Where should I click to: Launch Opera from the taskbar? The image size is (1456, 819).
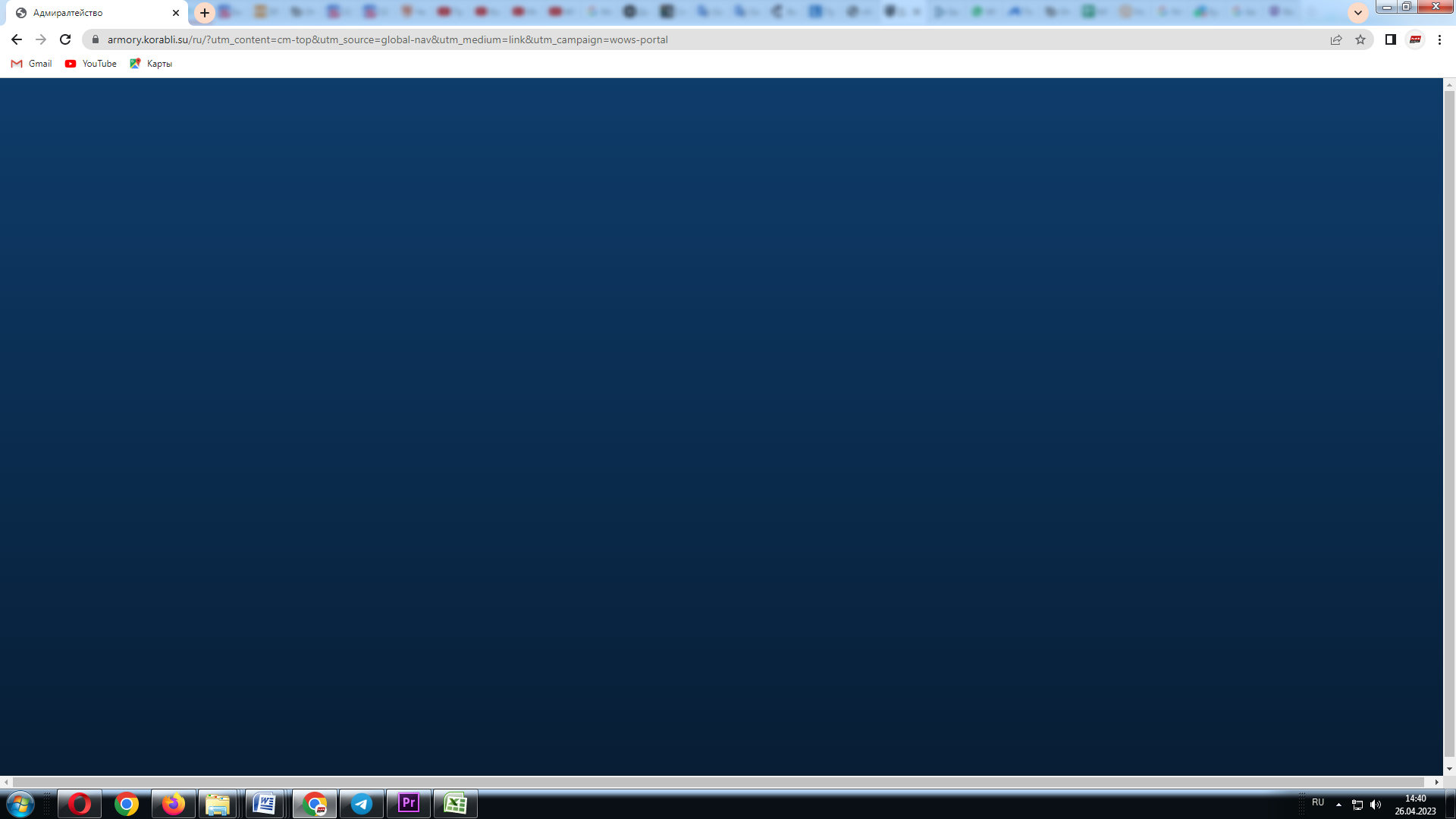tap(80, 804)
